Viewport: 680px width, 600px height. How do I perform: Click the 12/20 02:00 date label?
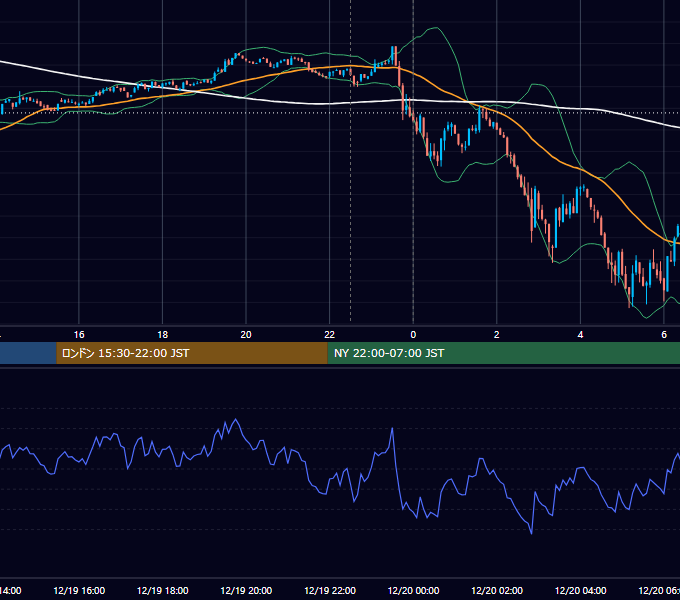pos(497,590)
